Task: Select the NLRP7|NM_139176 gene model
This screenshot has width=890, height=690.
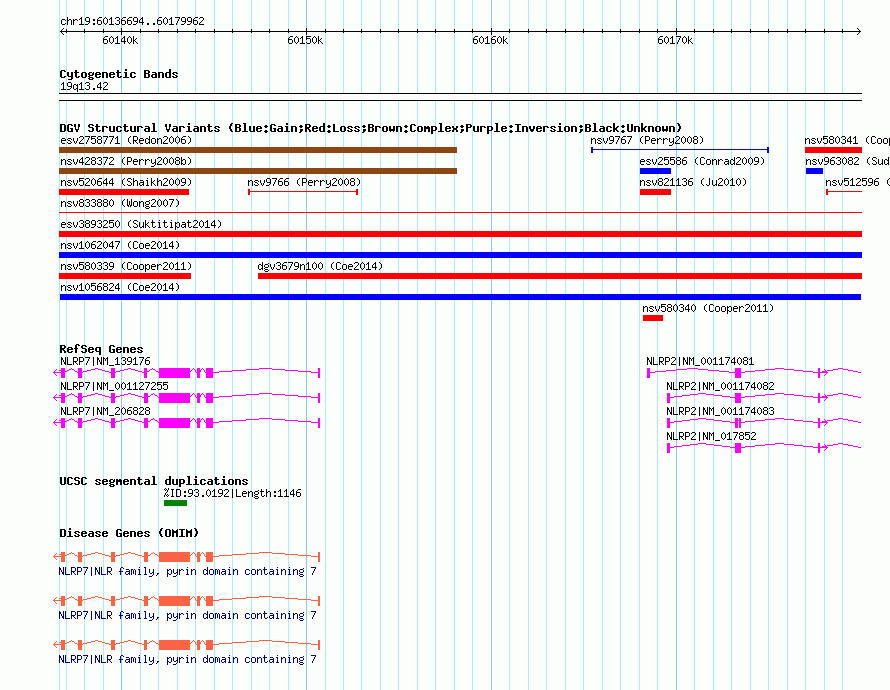Action: tap(187, 373)
